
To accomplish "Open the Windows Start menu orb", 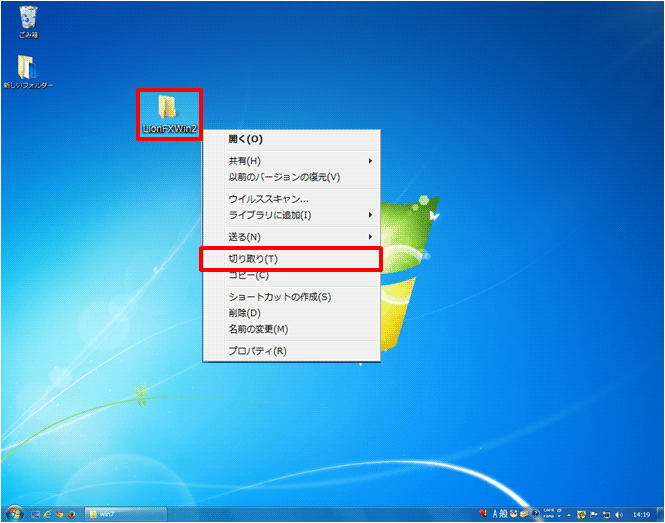I will coord(14,514).
